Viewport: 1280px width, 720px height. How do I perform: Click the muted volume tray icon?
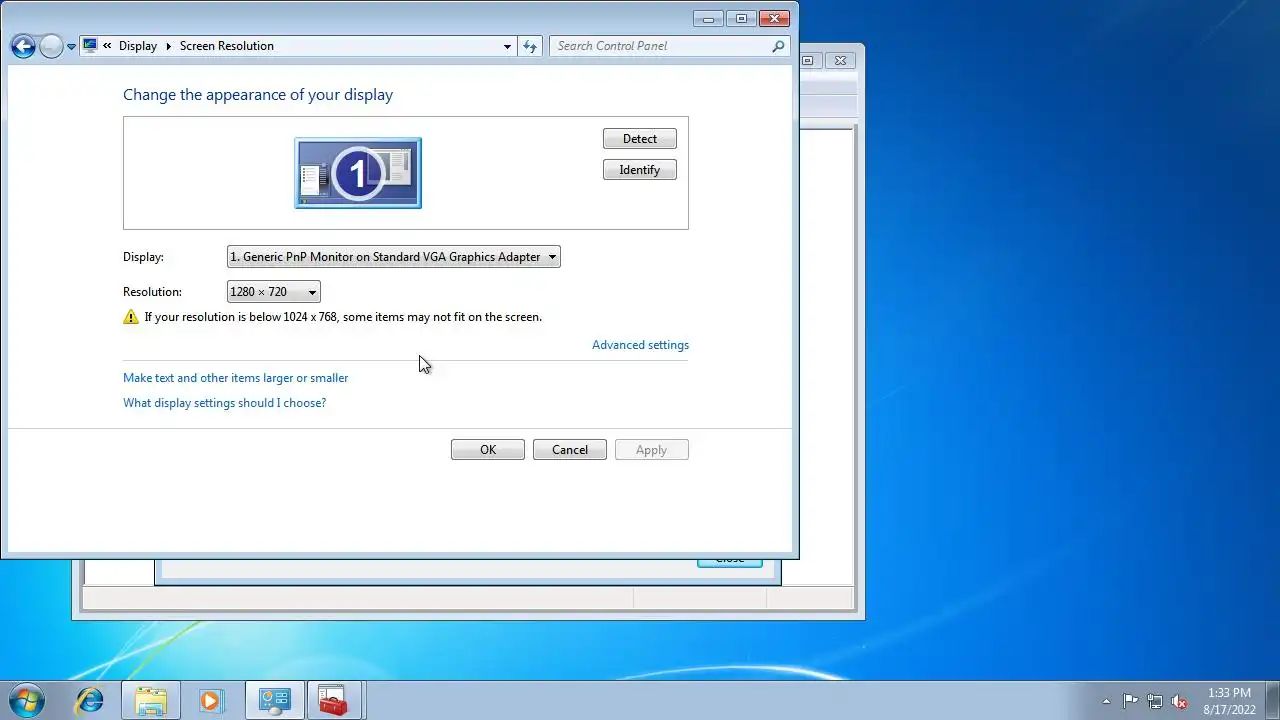pyautogui.click(x=1179, y=701)
